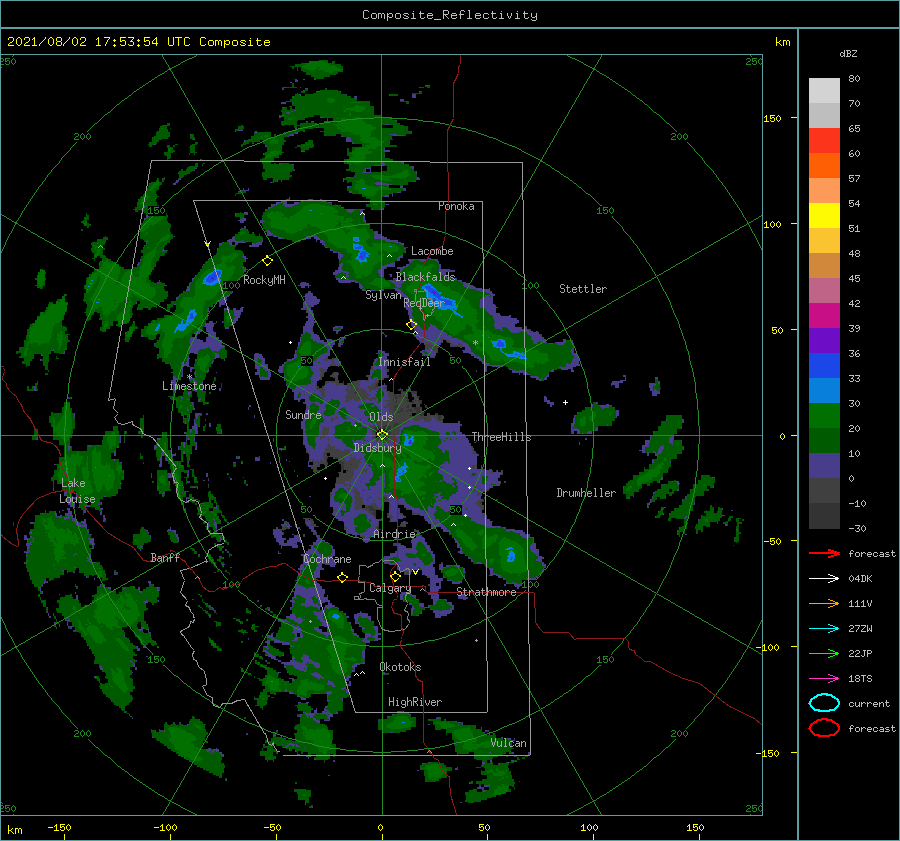Image resolution: width=900 pixels, height=841 pixels.
Task: Click the RockyMH label
Action: point(264,280)
